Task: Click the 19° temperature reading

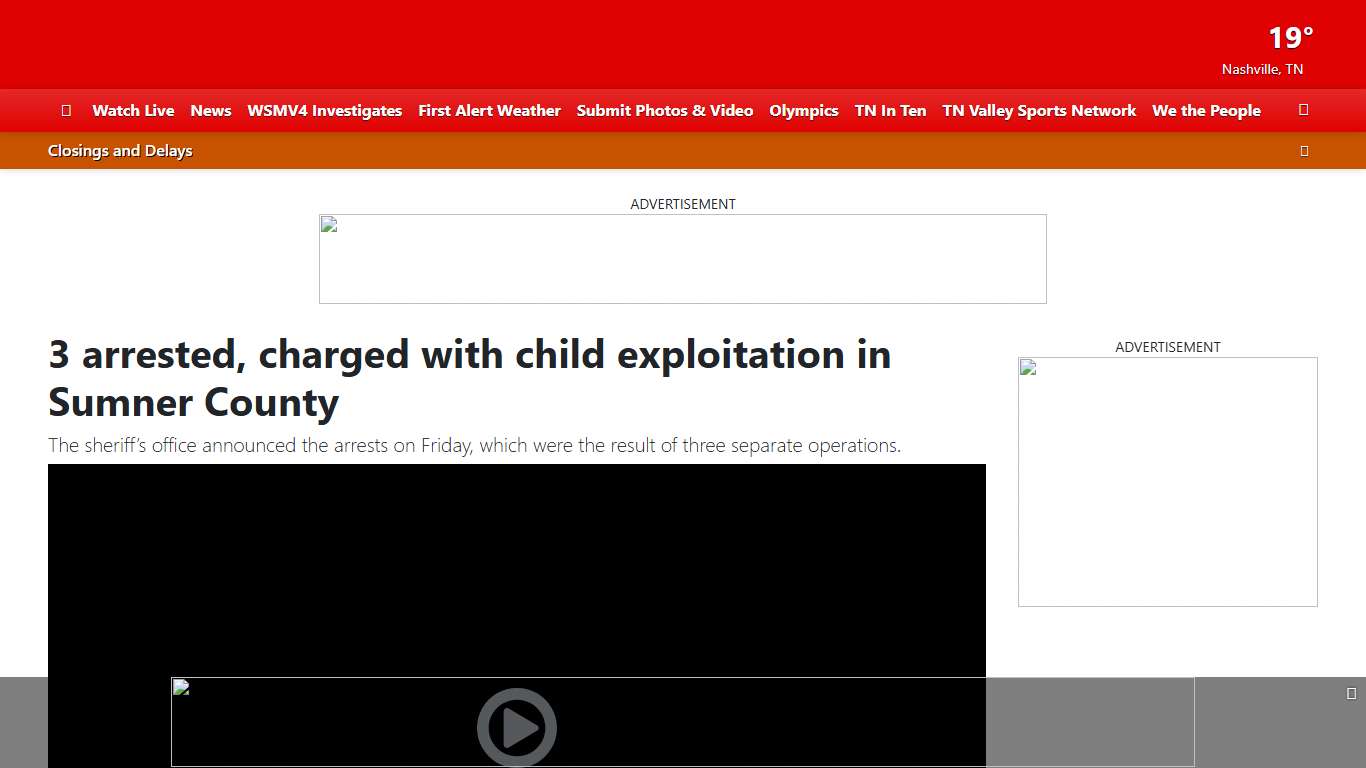Action: [1290, 39]
